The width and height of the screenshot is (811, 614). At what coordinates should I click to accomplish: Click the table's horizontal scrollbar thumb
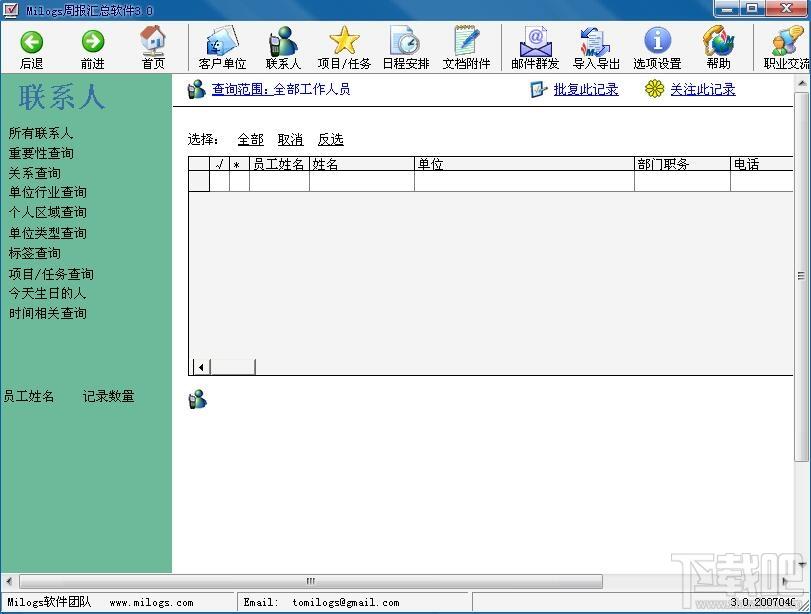coord(232,367)
